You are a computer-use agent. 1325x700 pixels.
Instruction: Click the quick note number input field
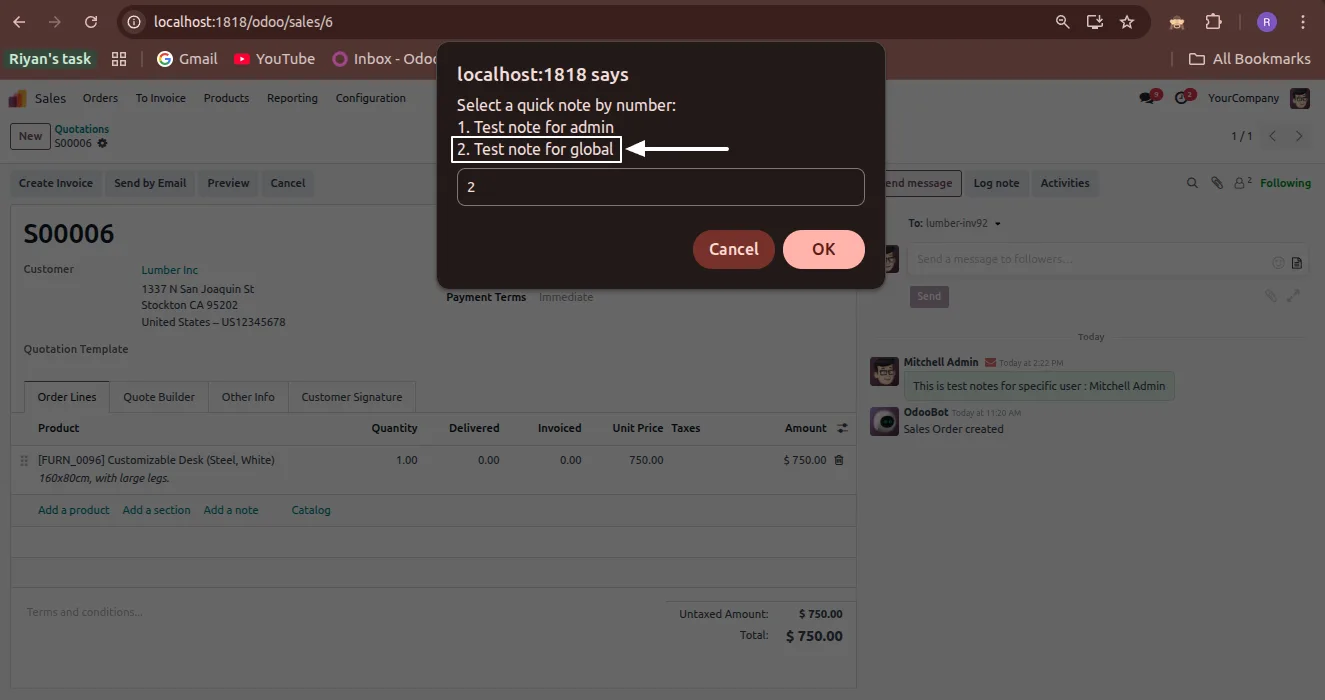pyautogui.click(x=660, y=187)
